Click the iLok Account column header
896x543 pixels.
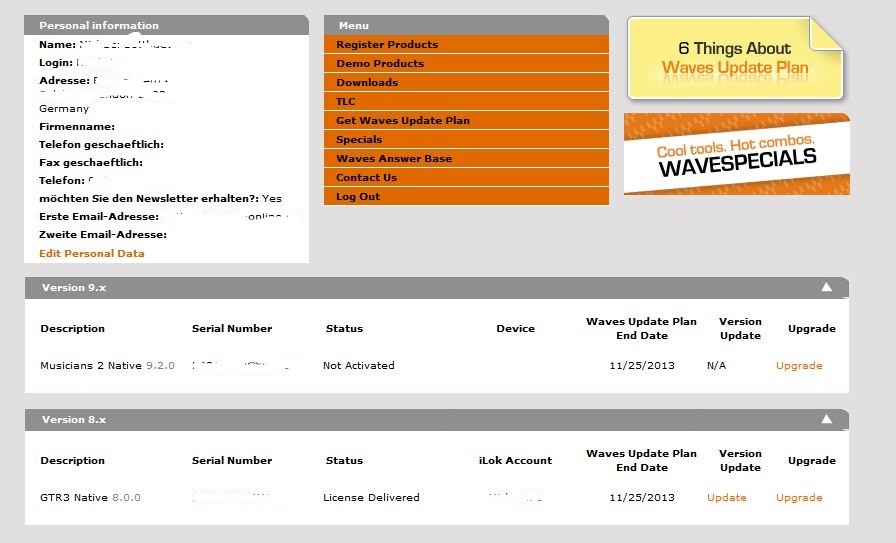tap(515, 461)
